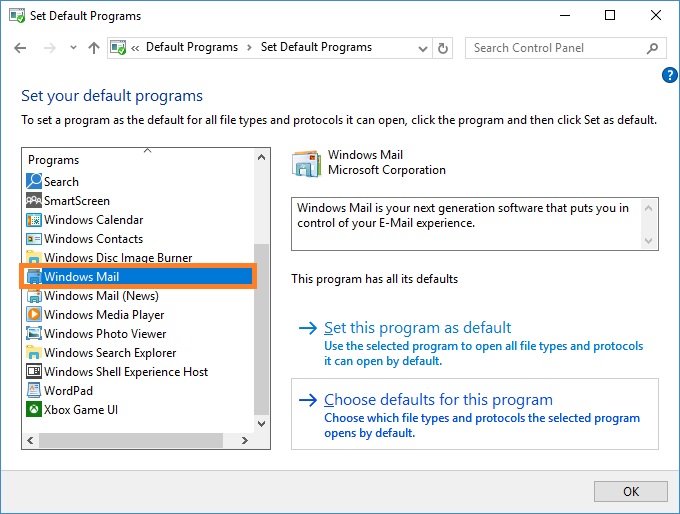The height and width of the screenshot is (514, 680).
Task: Click Set Default Programs breadcrumb
Action: (x=316, y=47)
